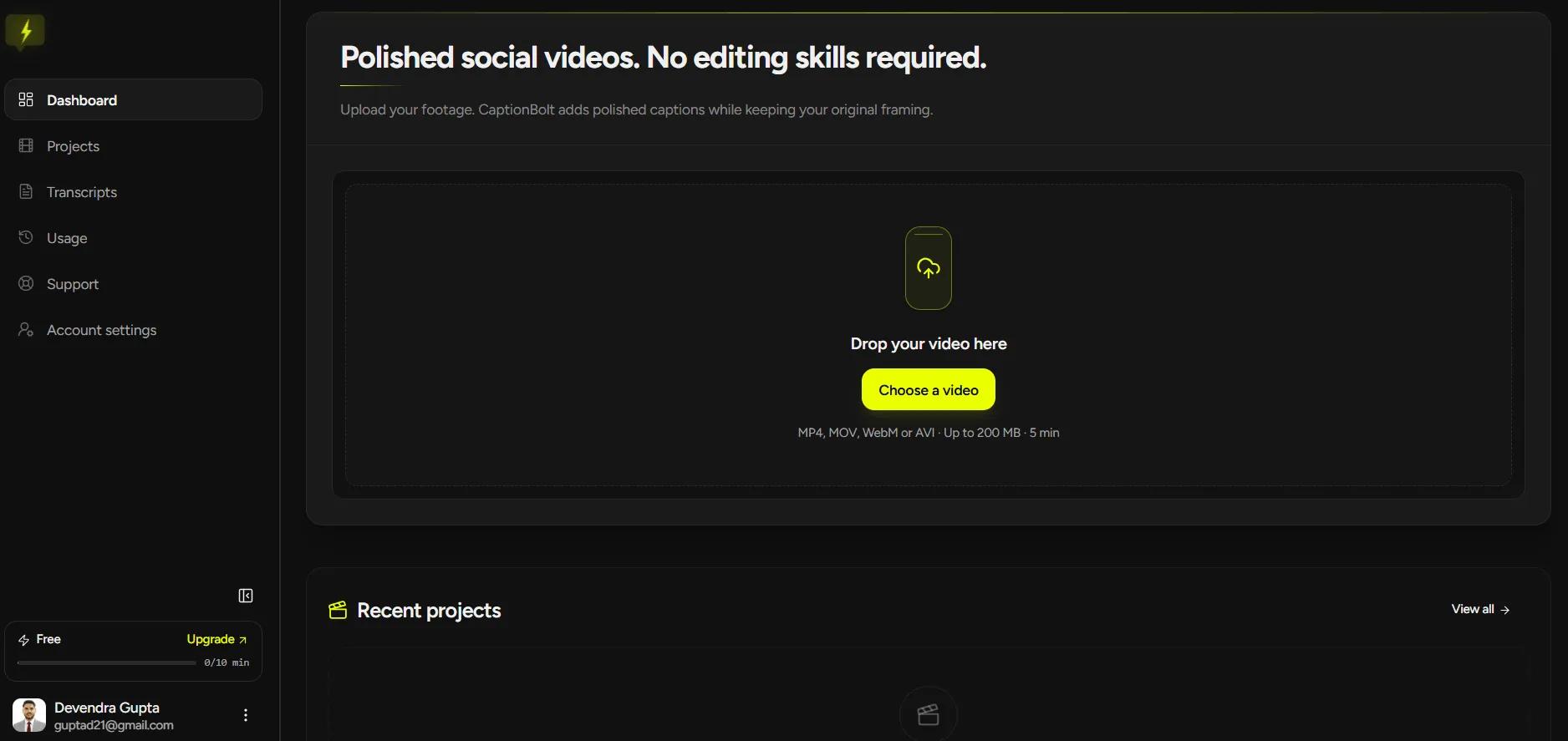
Task: Click the Recent projects heading
Action: pyautogui.click(x=429, y=610)
